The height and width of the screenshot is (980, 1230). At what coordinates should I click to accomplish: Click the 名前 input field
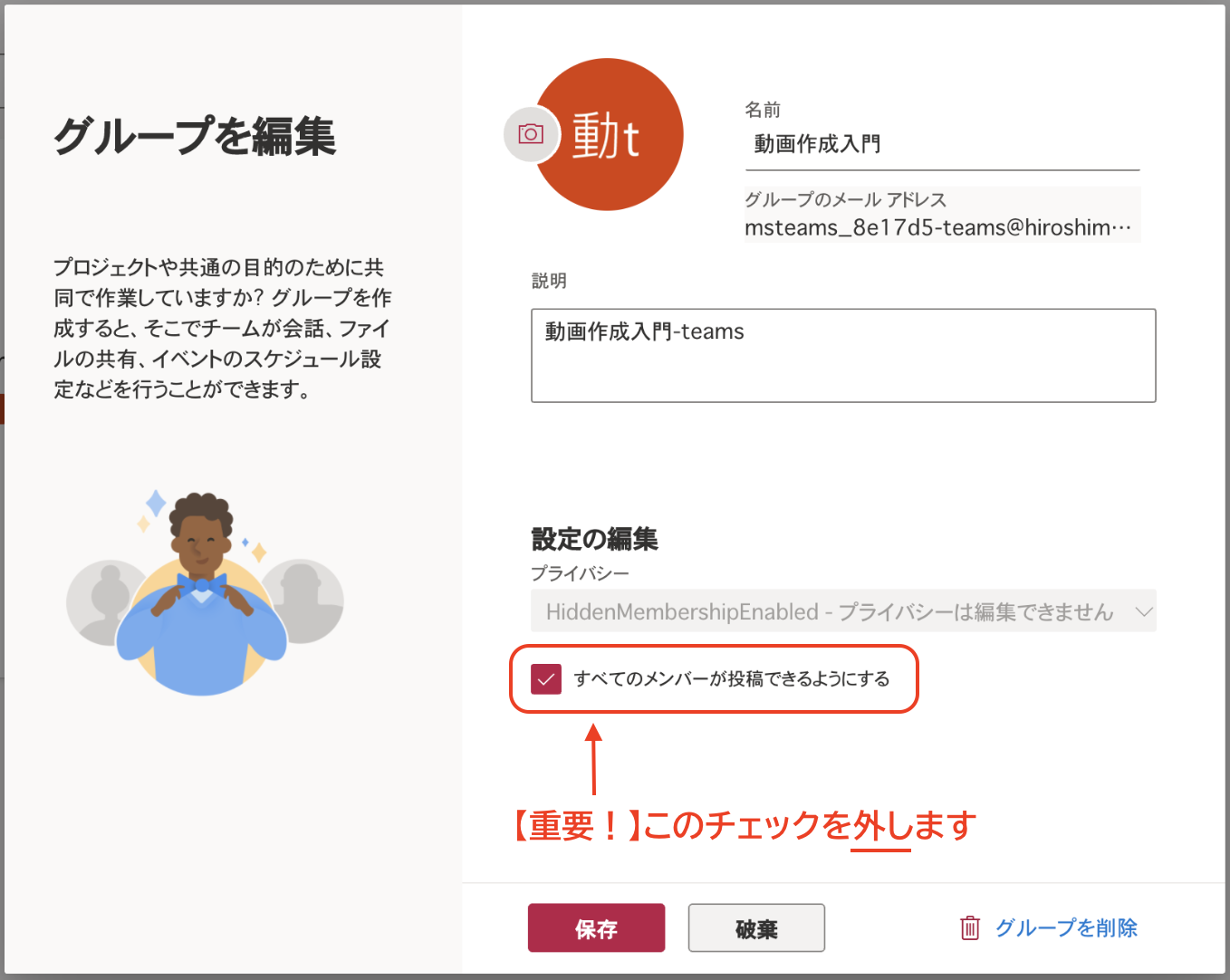[942, 145]
